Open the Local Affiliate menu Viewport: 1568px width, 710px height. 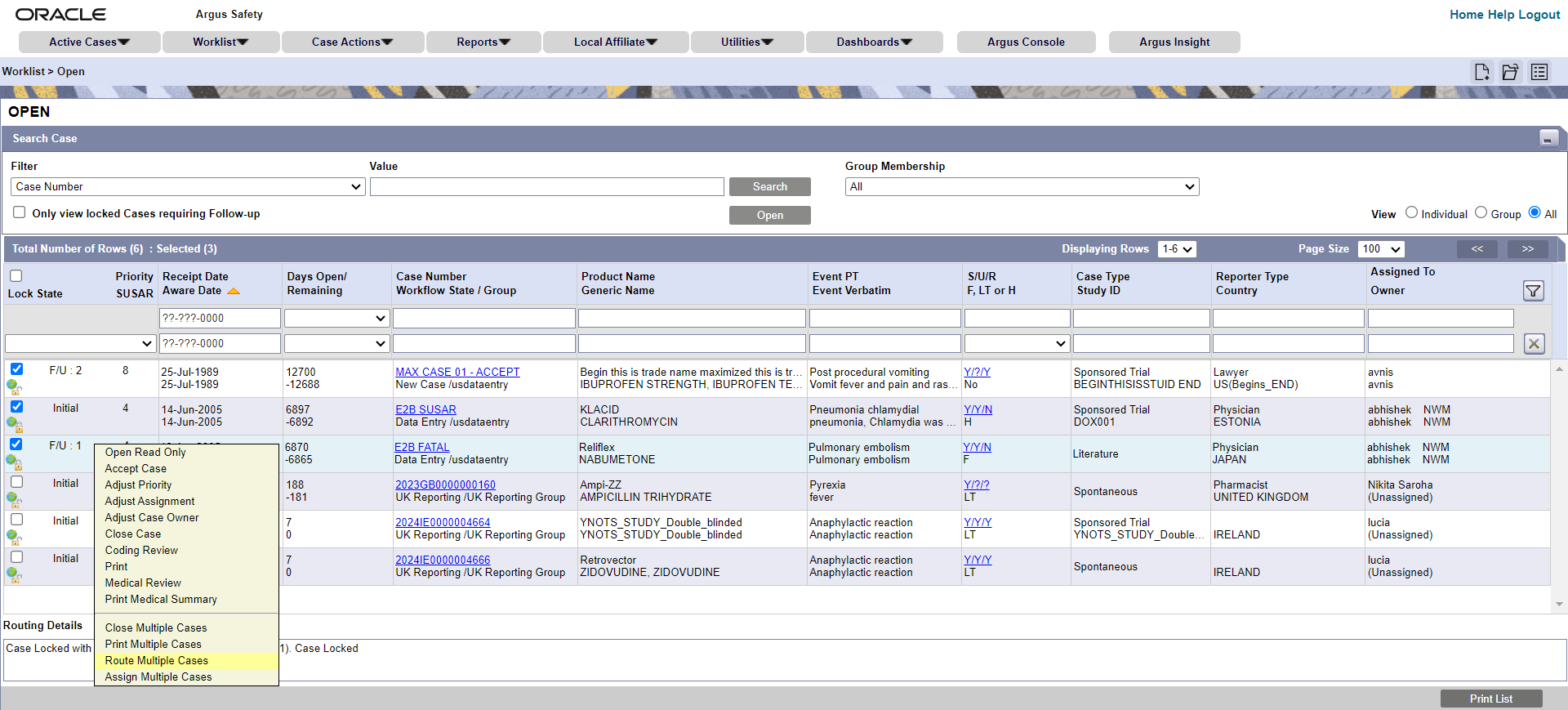(x=616, y=42)
